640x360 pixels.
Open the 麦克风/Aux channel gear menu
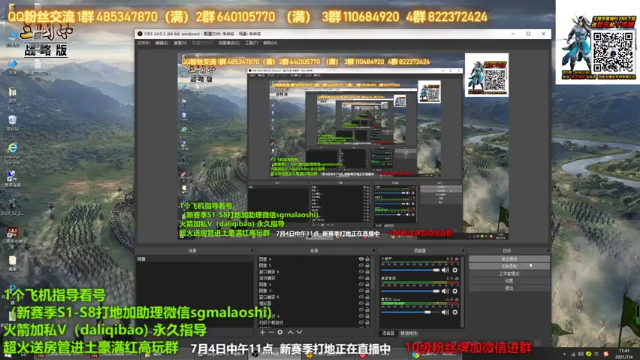(455, 312)
